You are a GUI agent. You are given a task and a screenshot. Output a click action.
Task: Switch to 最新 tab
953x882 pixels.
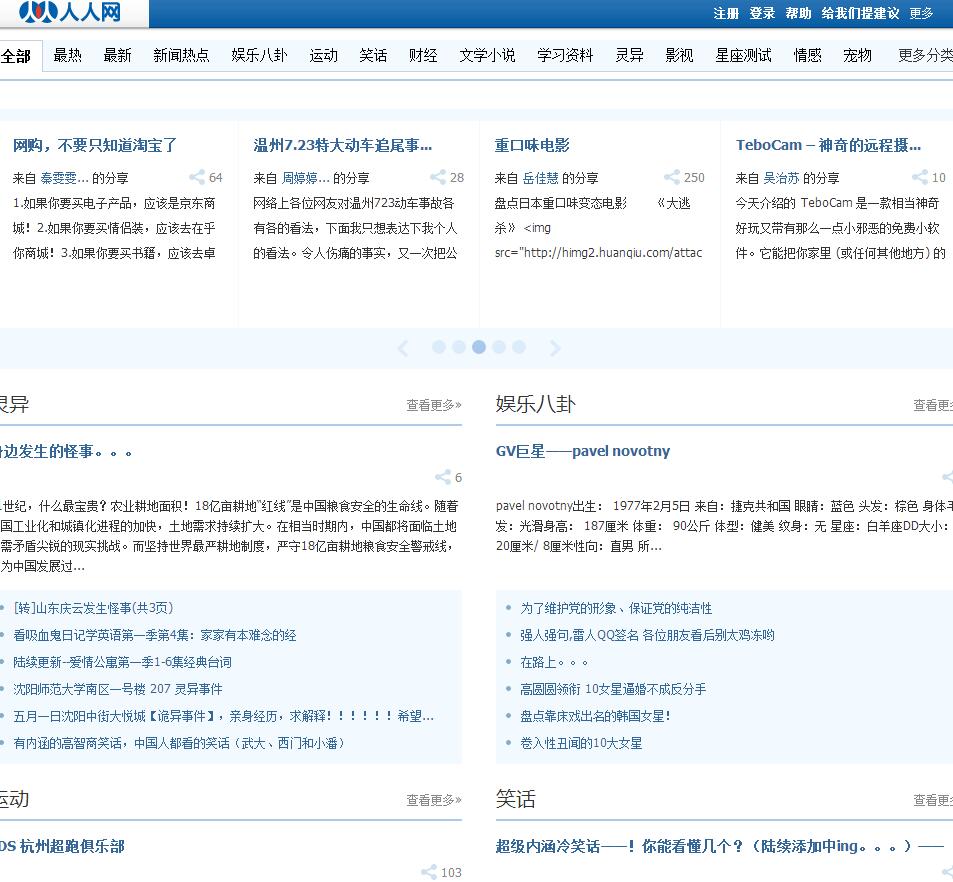pos(117,55)
